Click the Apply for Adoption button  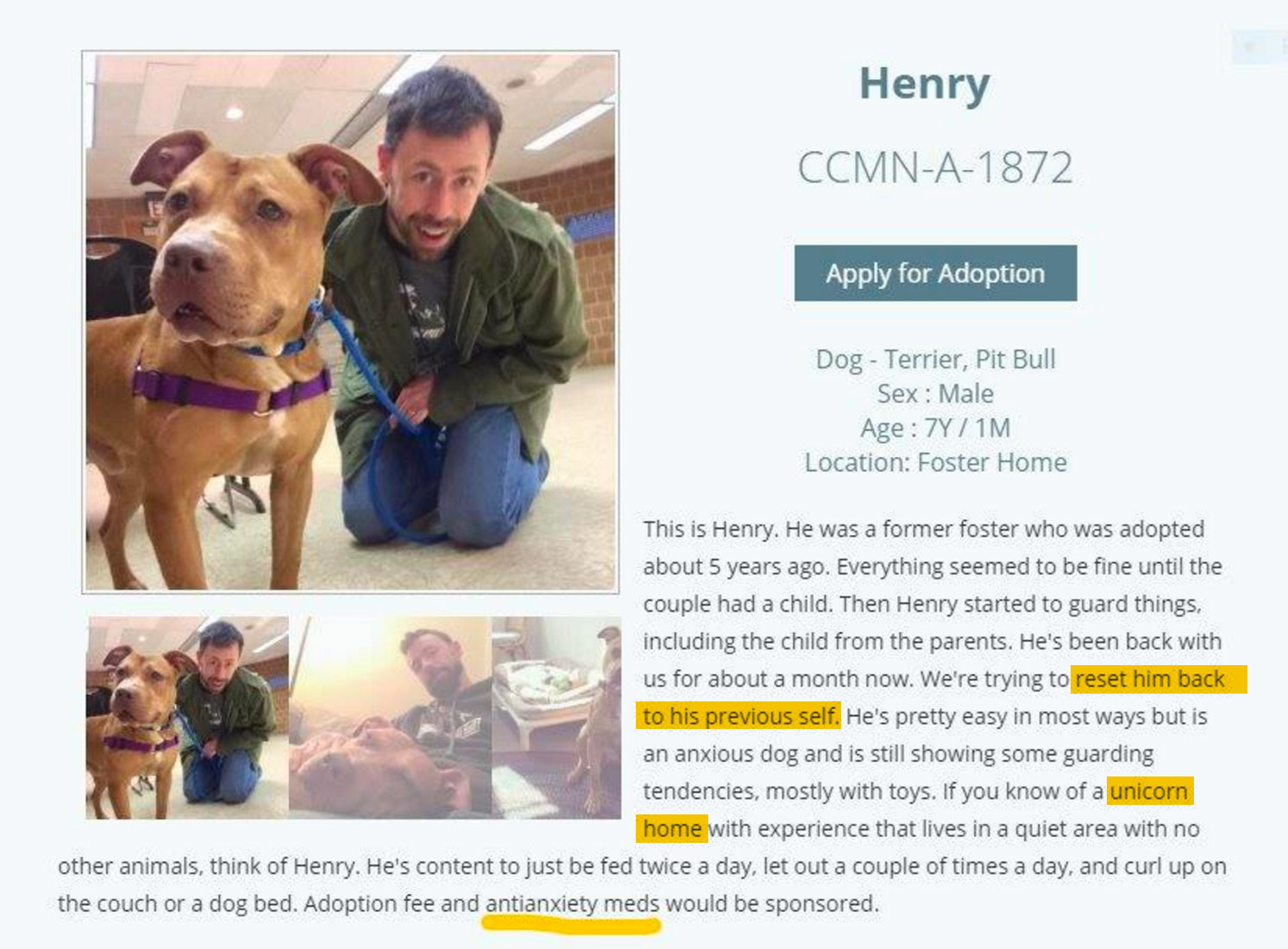coord(935,273)
